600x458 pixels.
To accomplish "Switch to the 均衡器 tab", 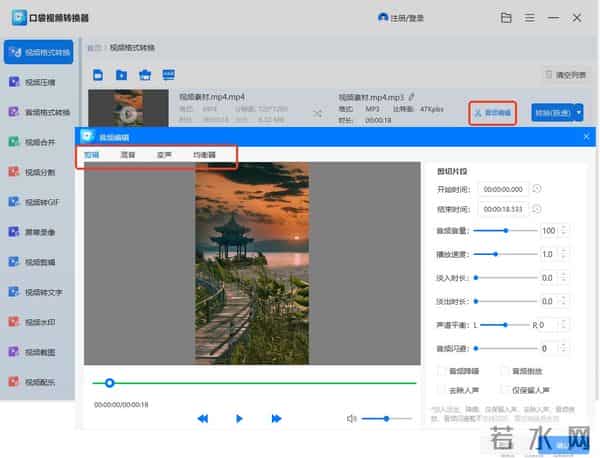I will pyautogui.click(x=204, y=155).
